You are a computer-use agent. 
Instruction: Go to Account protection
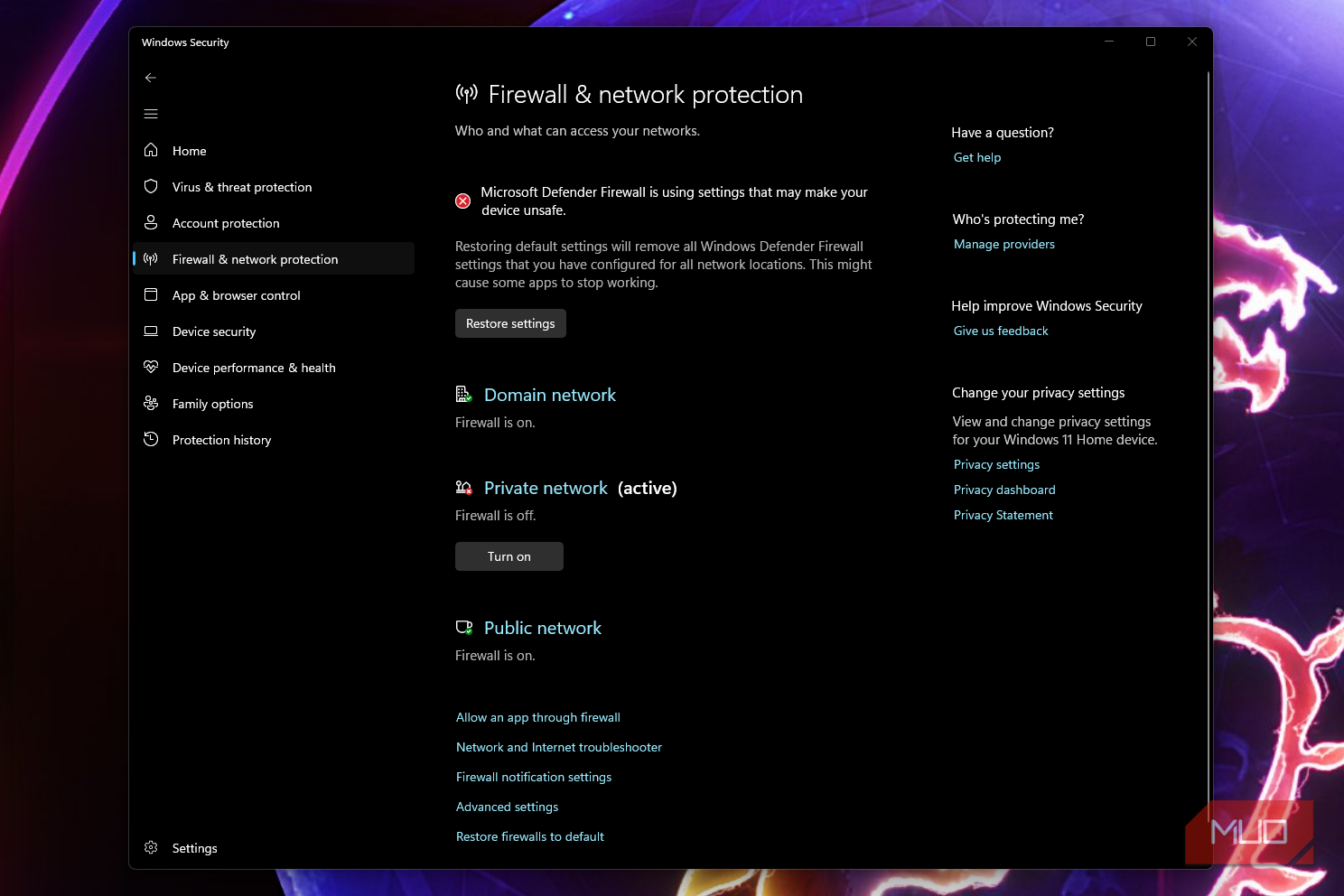tap(274, 222)
